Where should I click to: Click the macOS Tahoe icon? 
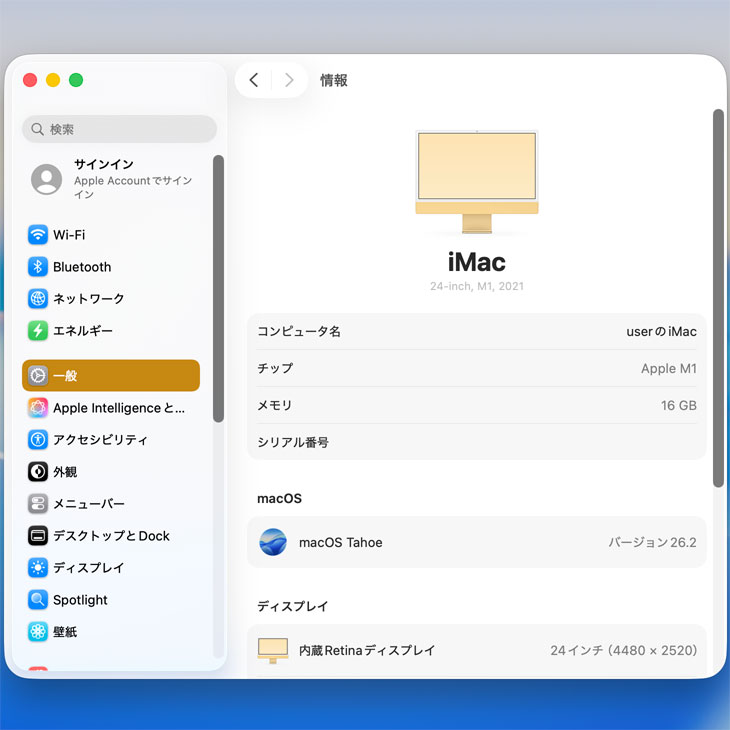[x=273, y=542]
